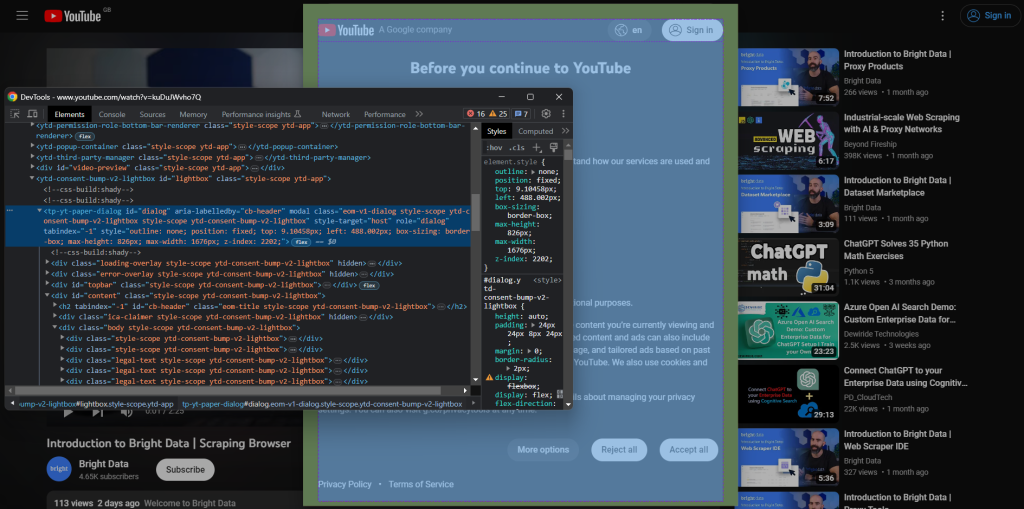1024x509 pixels.
Task: Click Sign in at YouTube page top right
Action: [x=989, y=16]
